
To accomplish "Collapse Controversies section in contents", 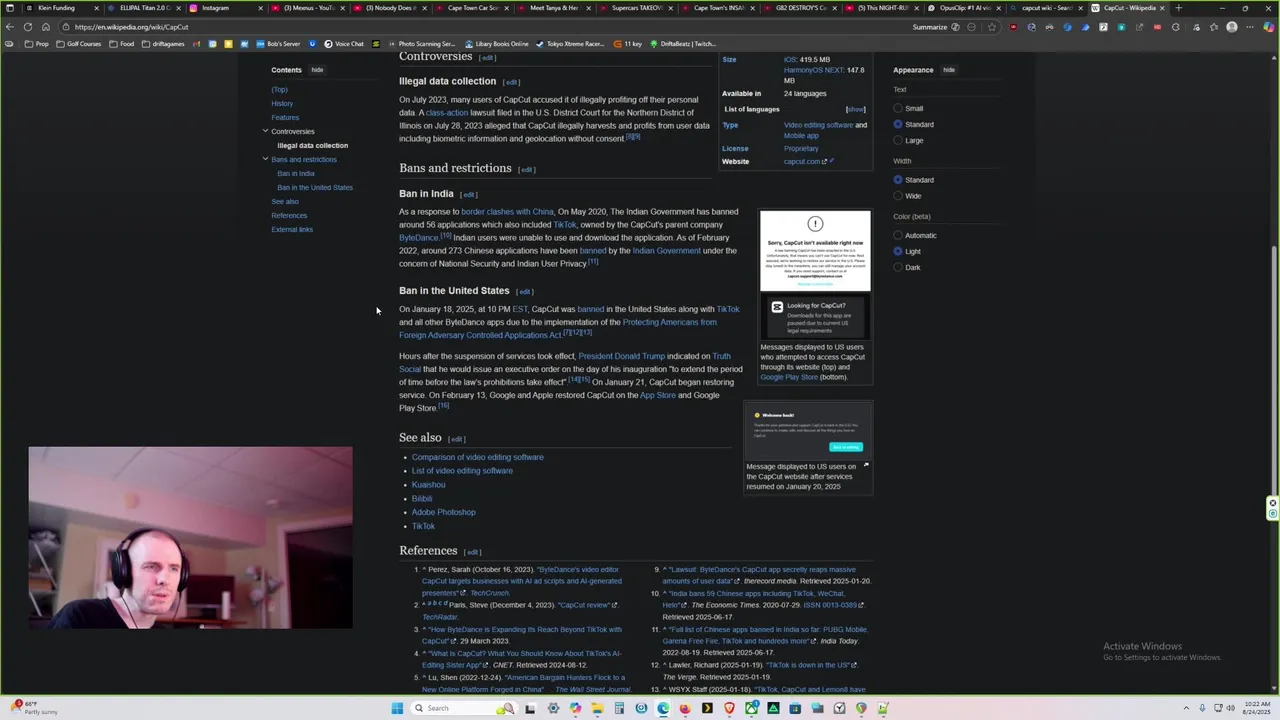I will point(265,131).
